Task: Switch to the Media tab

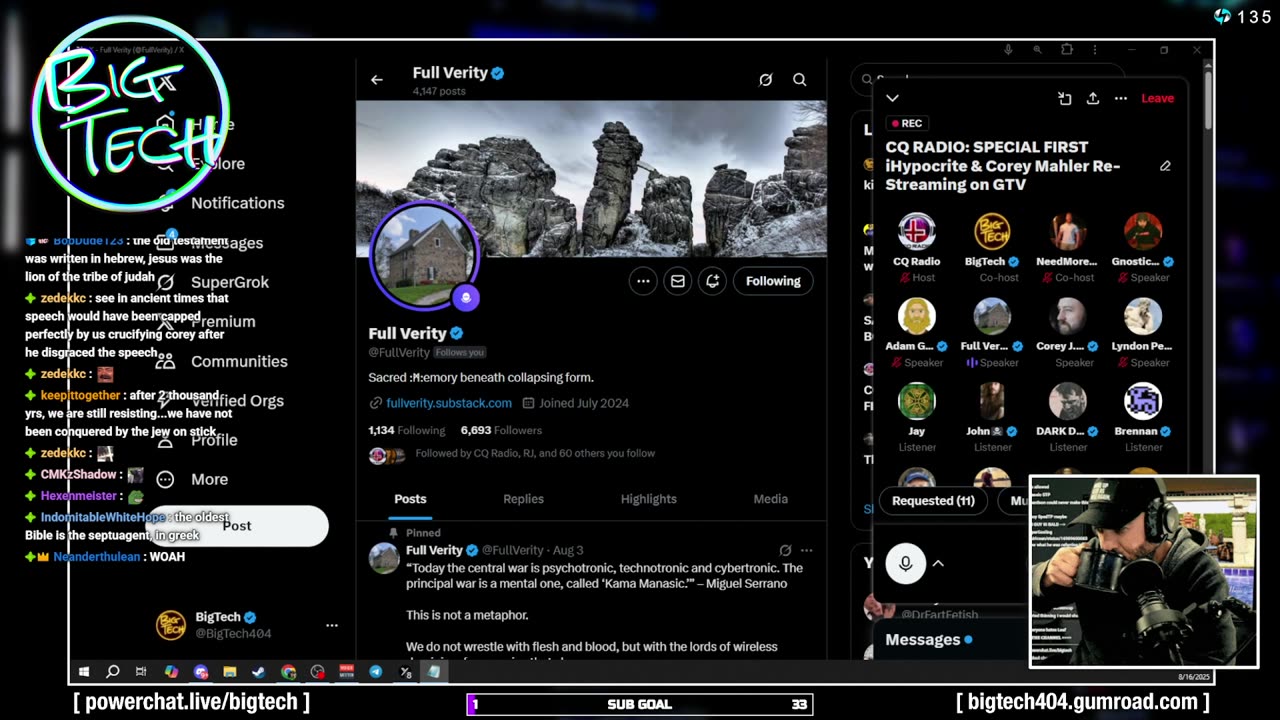Action: [770, 499]
